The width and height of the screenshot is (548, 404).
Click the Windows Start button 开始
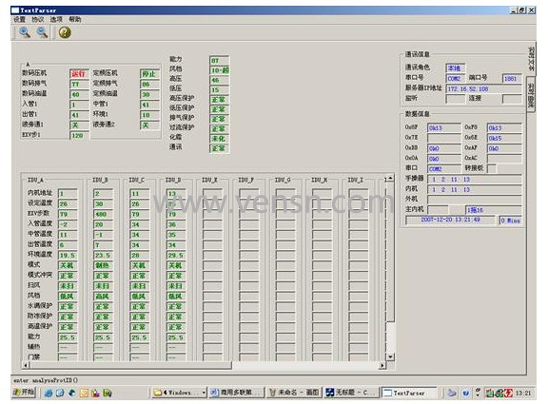[24, 392]
